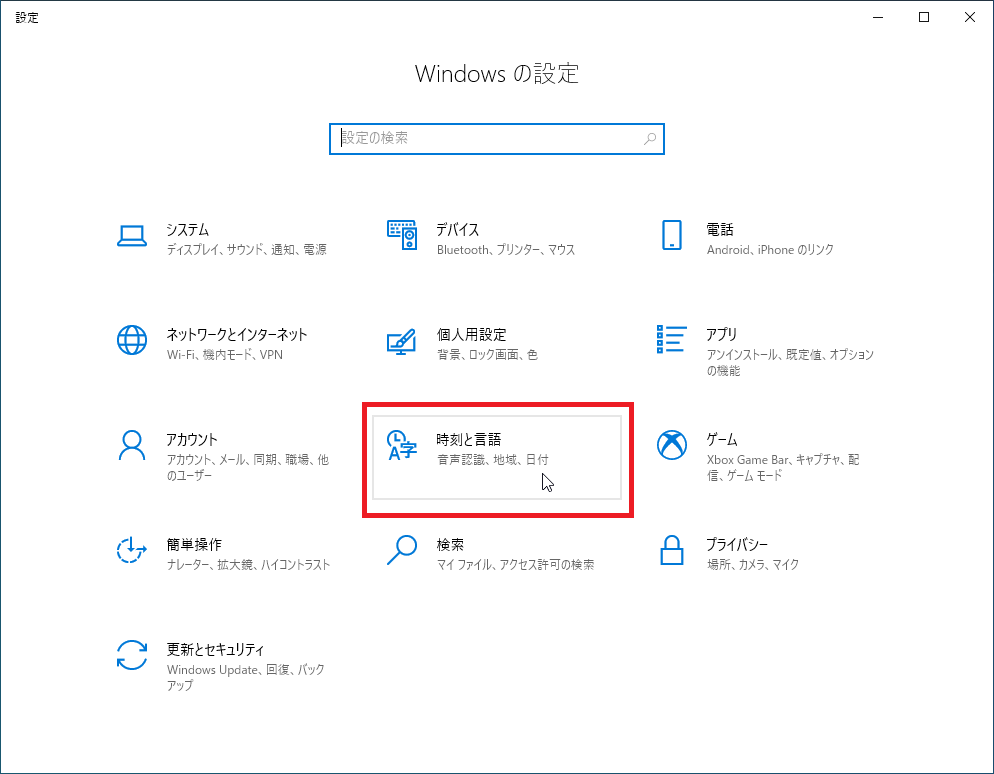Click the 検索 magnifier category icon
This screenshot has width=994, height=774.
[x=402, y=550]
